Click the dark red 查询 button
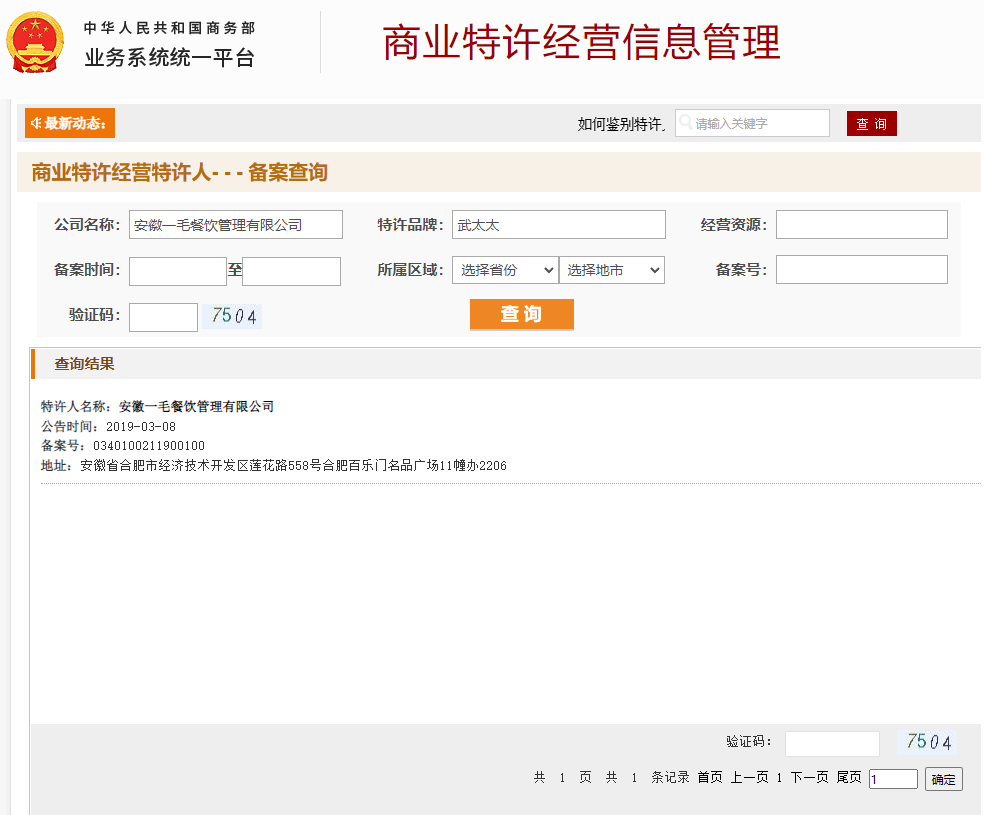Screen dimensions: 984x815 tap(871, 123)
